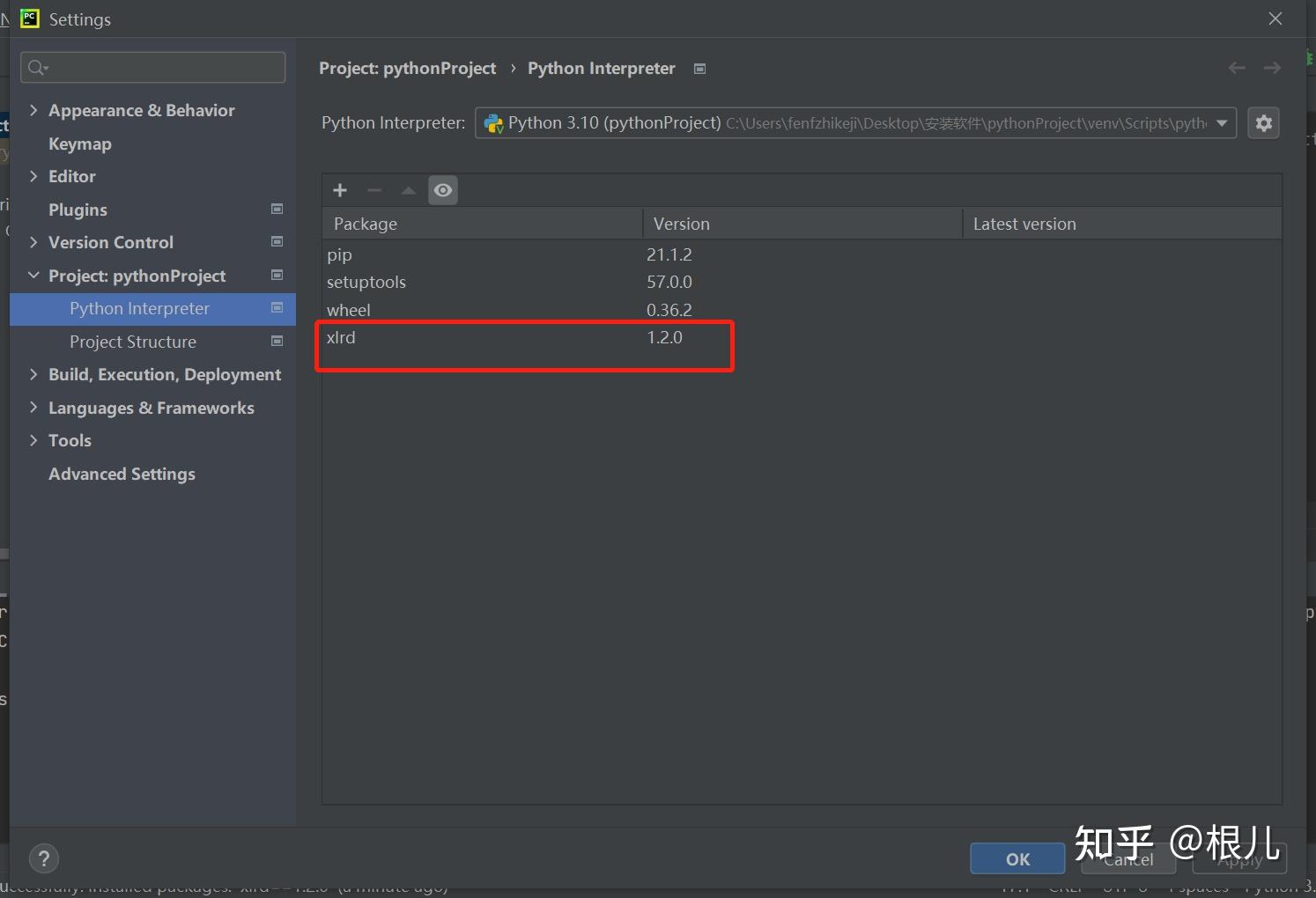Open Advanced Settings page
This screenshot has height=898, width=1316.
tap(122, 474)
